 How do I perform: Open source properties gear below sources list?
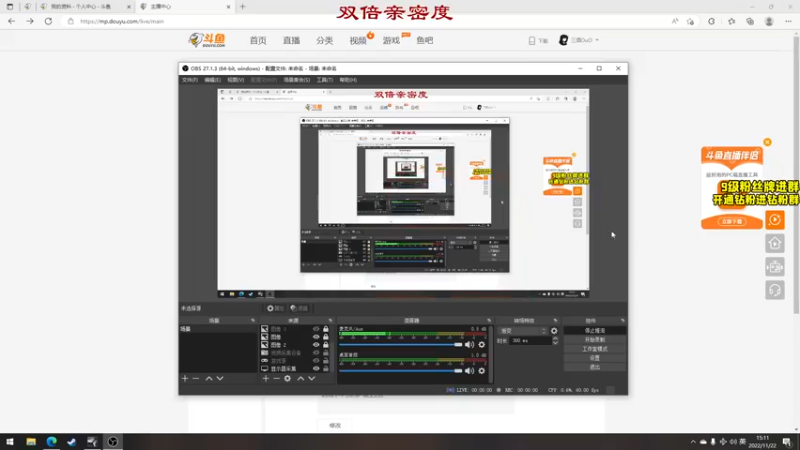click(288, 379)
